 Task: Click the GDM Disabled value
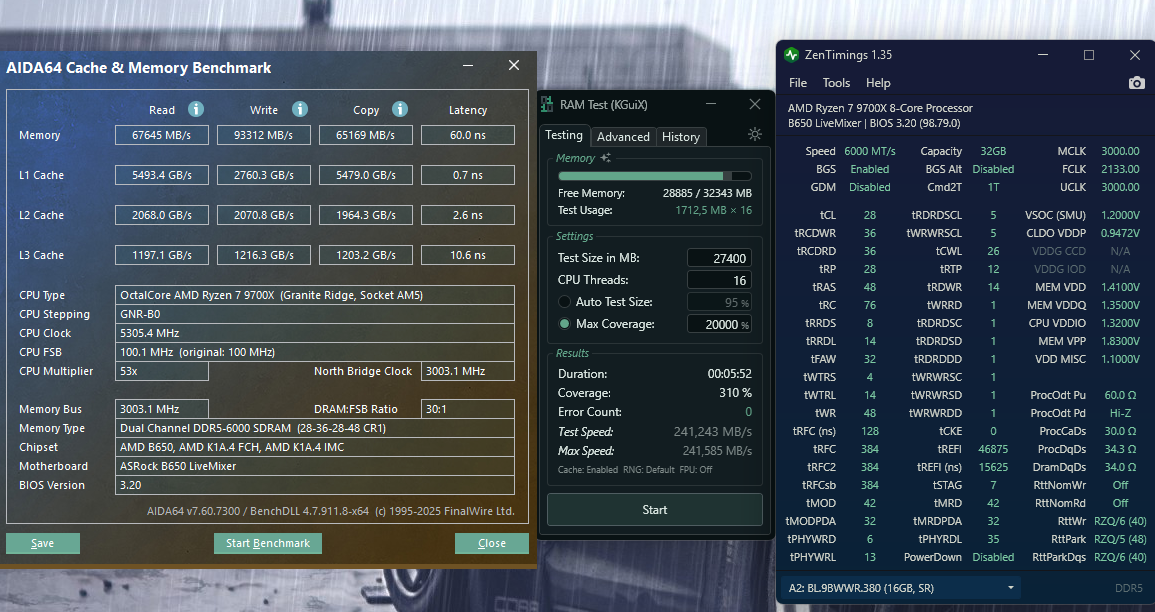869,187
